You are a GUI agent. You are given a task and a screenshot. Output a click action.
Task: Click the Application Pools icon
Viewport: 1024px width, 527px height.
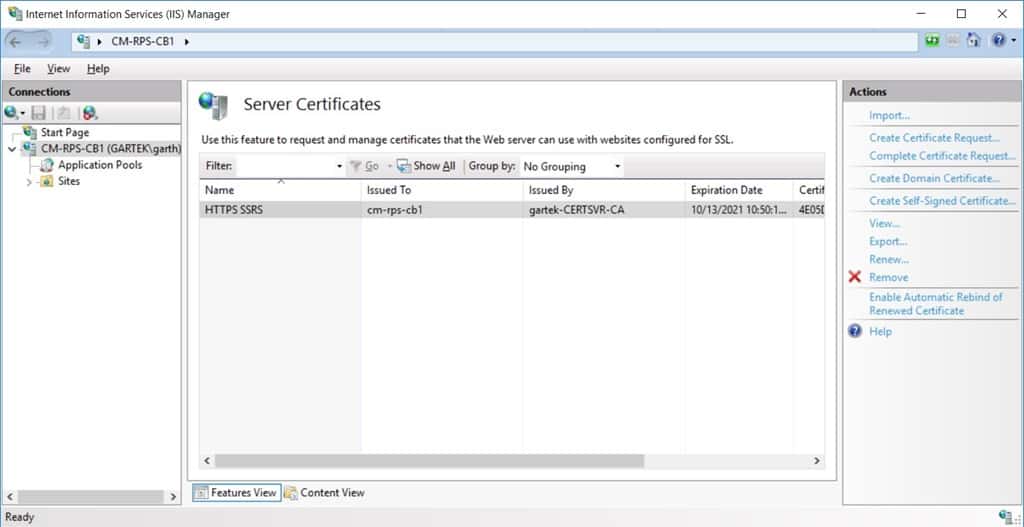coord(47,165)
